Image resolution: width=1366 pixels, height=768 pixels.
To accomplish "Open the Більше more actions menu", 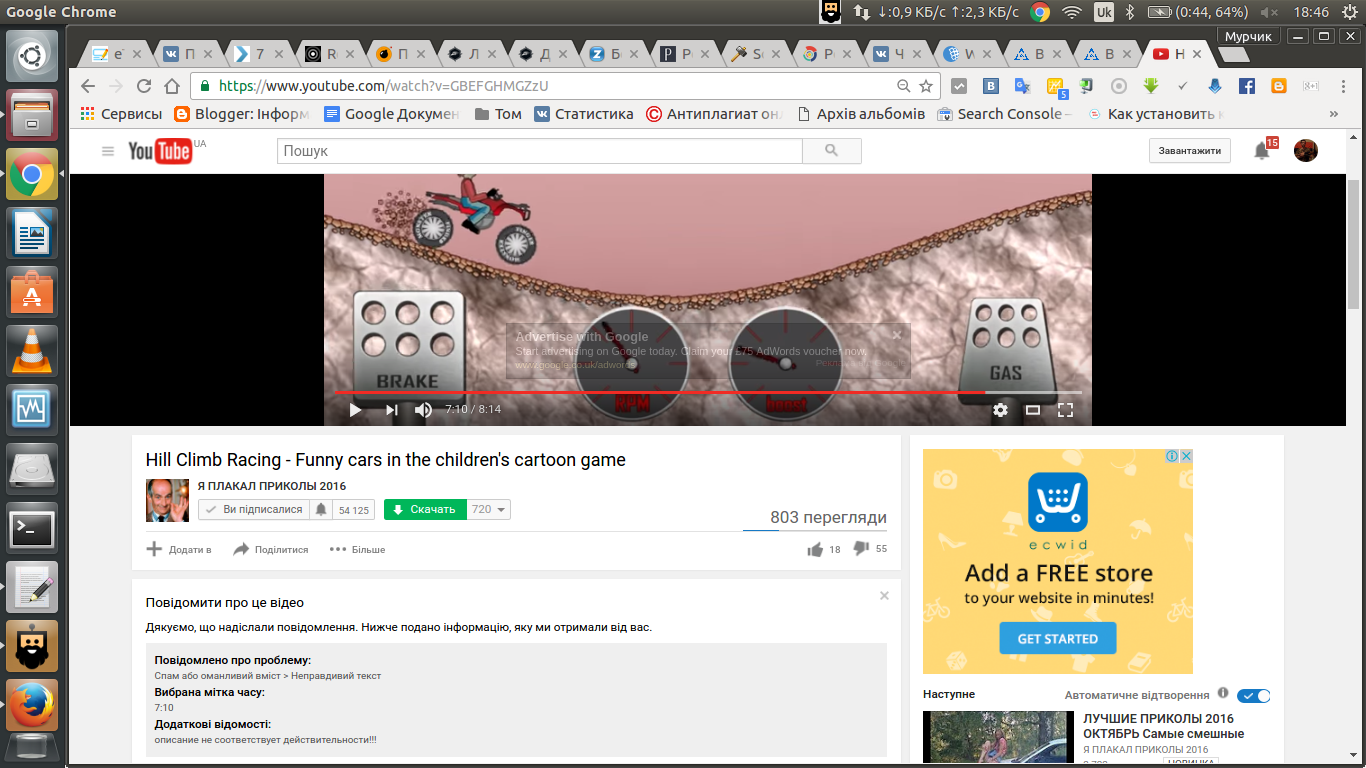I will point(357,549).
